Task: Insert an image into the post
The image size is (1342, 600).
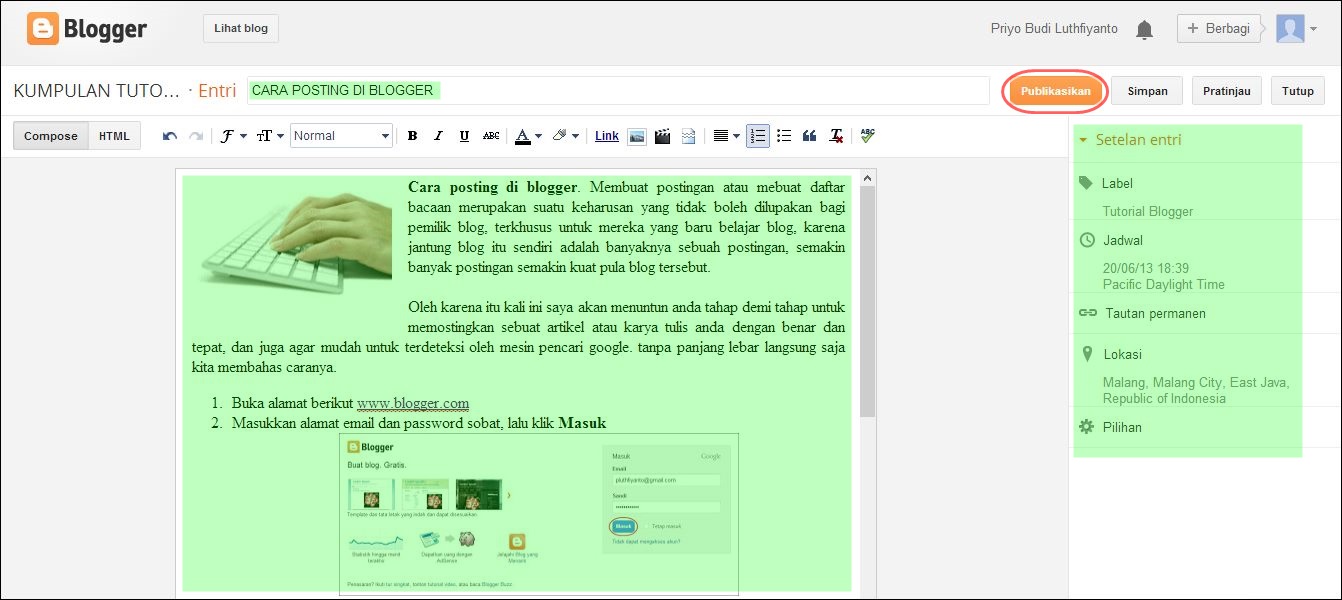Action: click(637, 135)
